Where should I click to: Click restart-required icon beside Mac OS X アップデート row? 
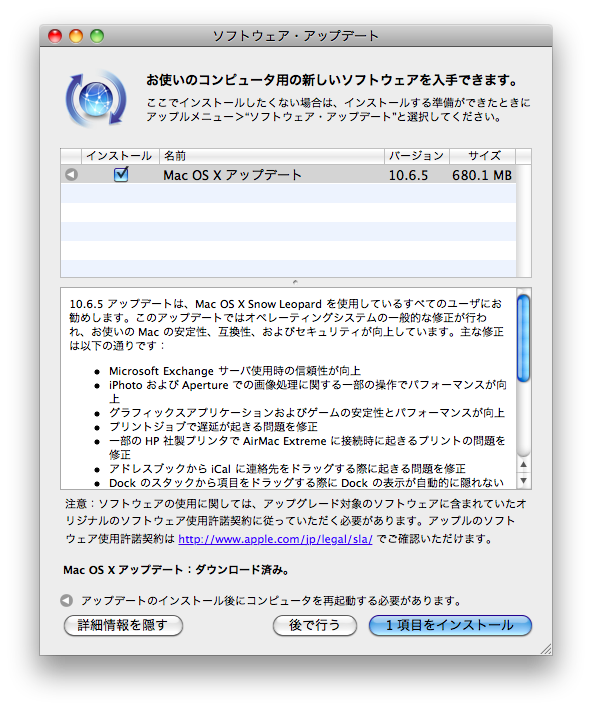coord(71,174)
